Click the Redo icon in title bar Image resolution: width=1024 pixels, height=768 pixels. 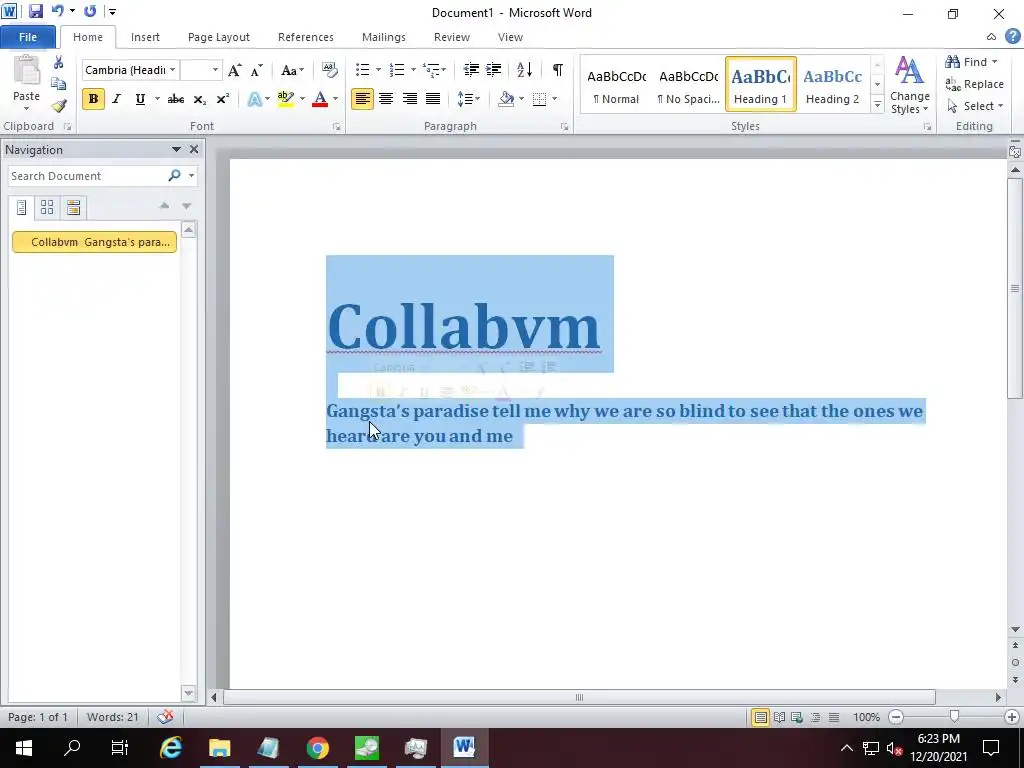click(90, 11)
